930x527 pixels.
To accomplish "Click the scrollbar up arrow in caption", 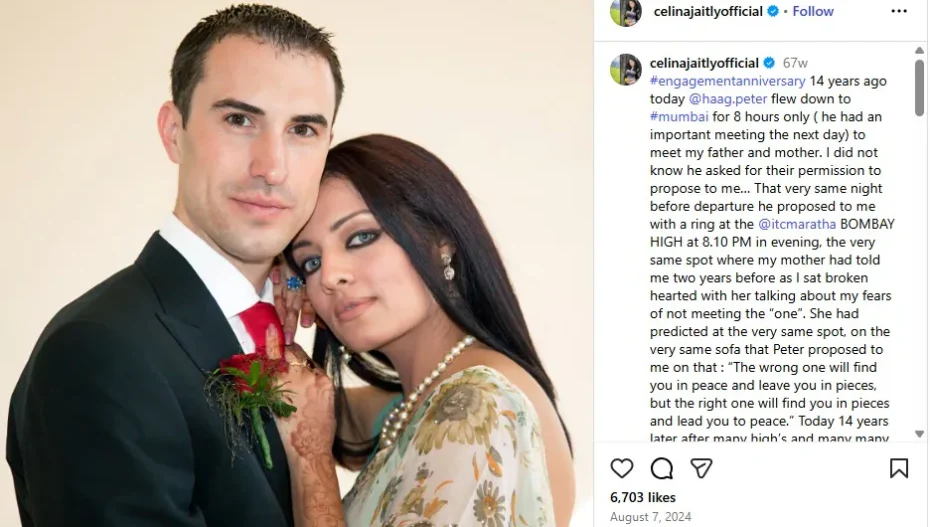I will (x=919, y=50).
